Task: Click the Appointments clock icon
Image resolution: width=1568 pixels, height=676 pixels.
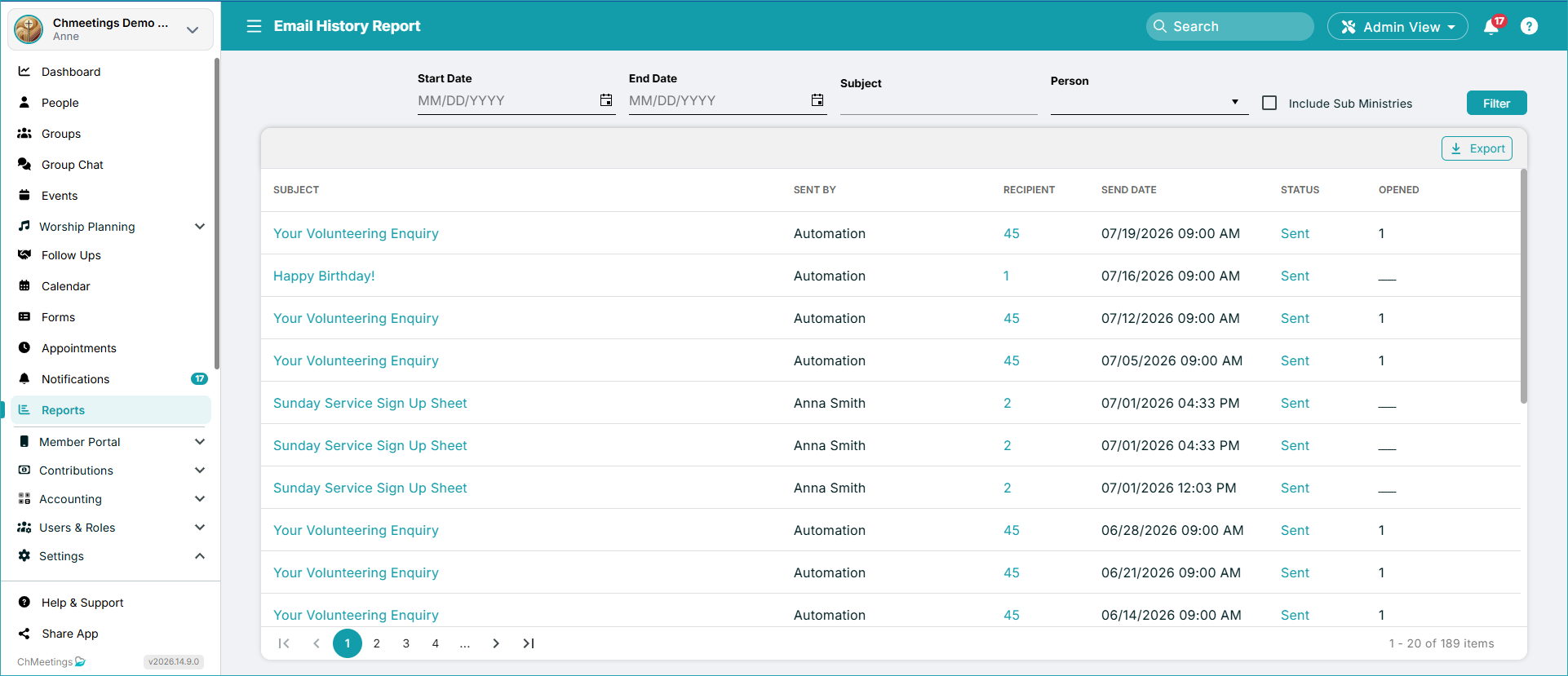Action: pyautogui.click(x=24, y=348)
